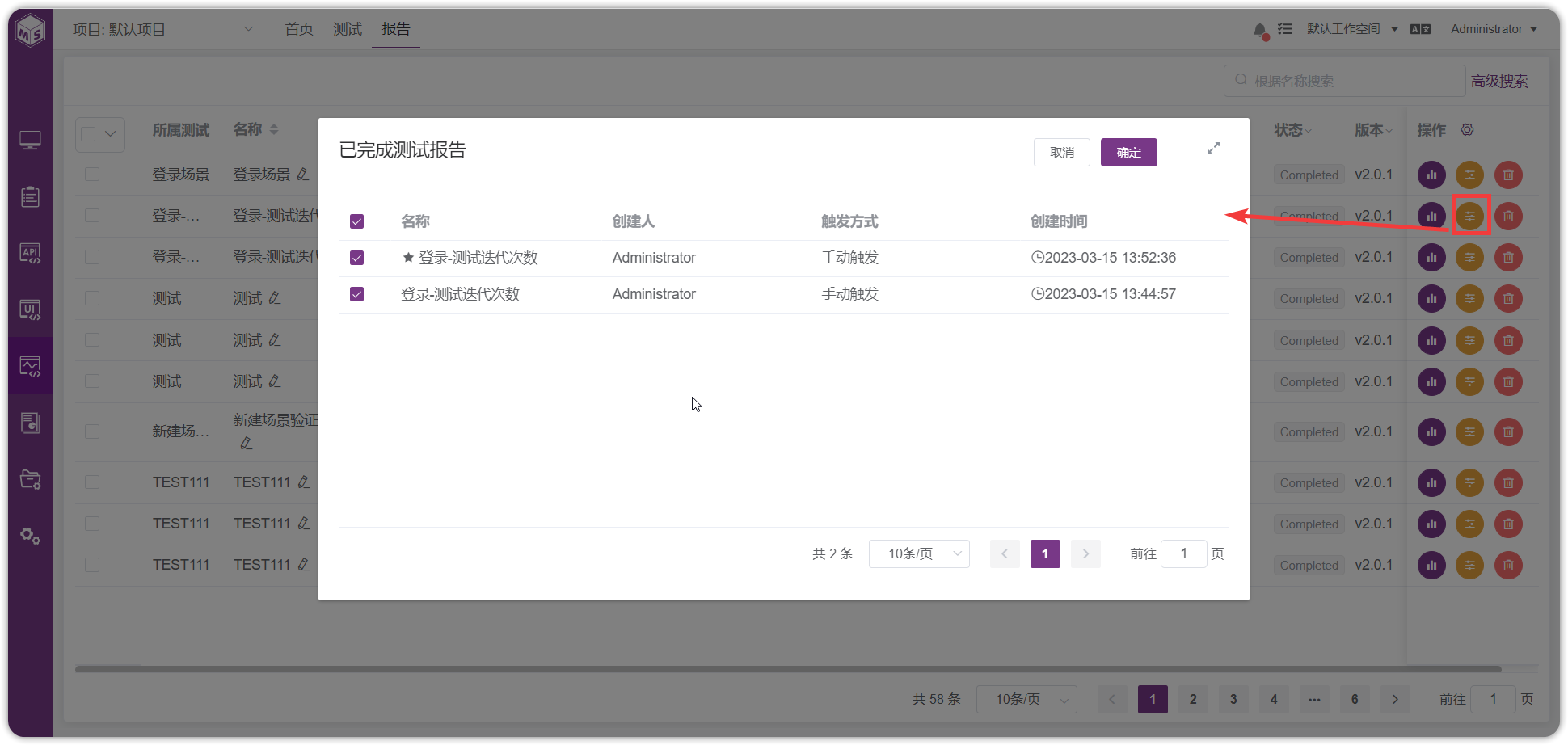Open the system settings gears sidebar icon

click(31, 536)
